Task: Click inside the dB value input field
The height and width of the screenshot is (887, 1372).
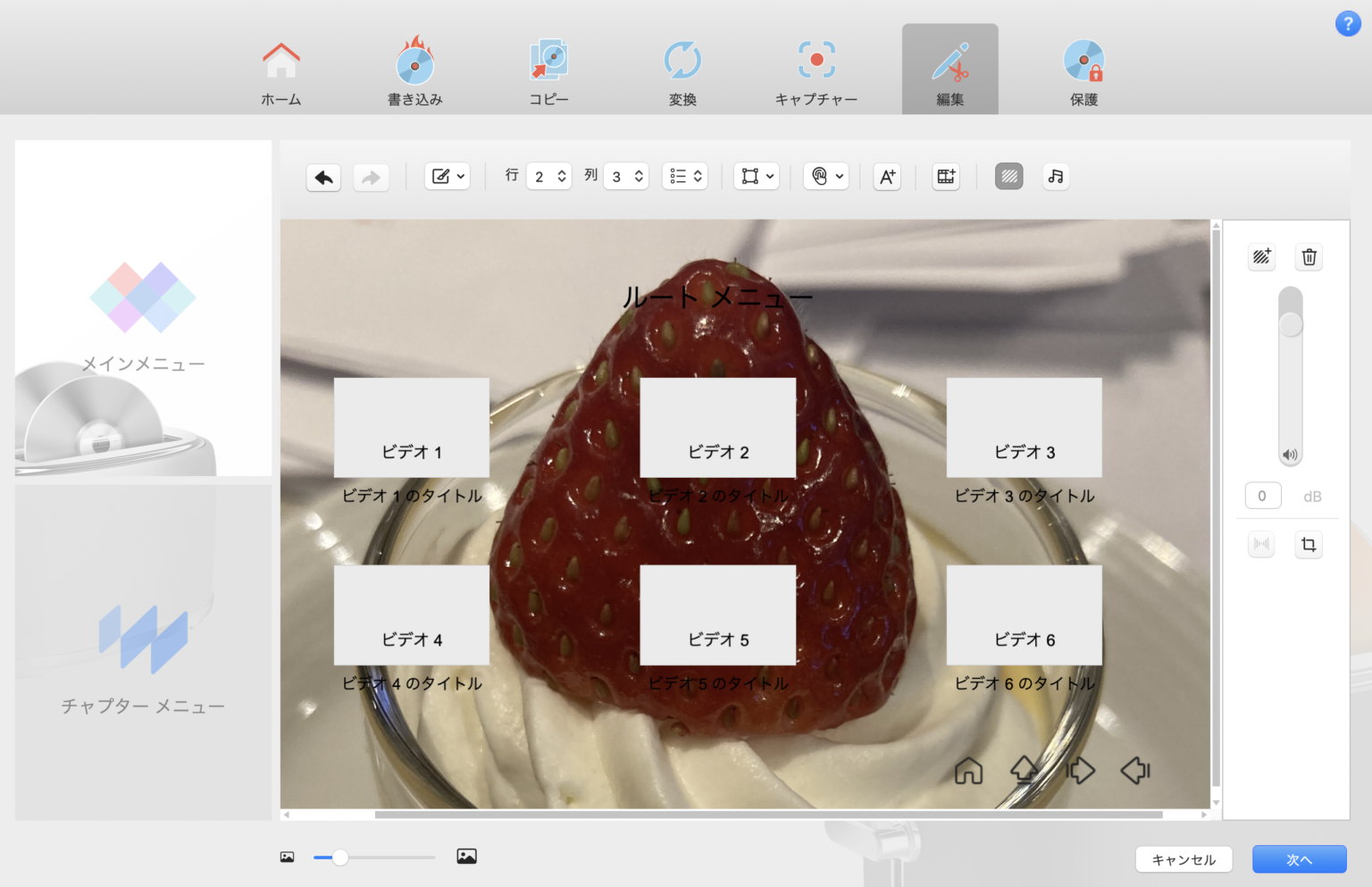Action: (x=1262, y=496)
